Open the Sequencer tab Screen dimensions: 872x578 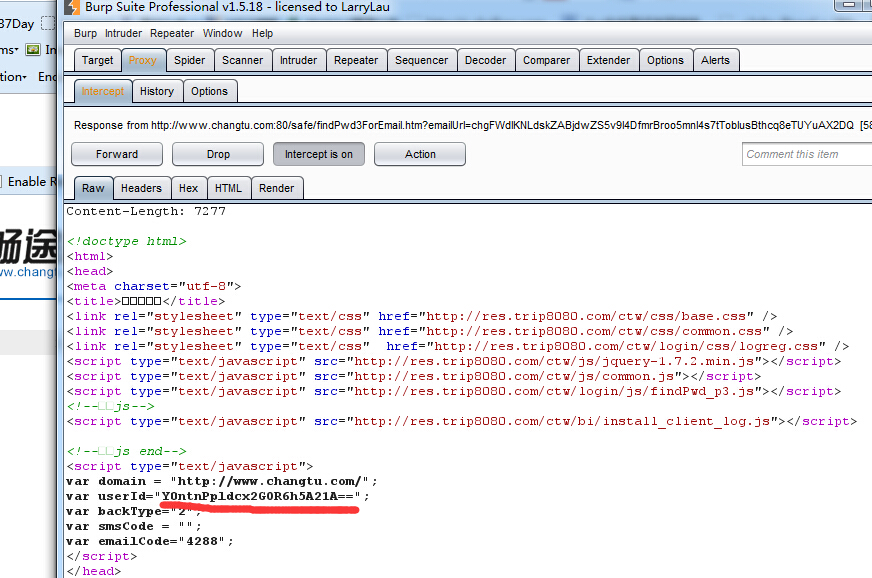click(422, 60)
